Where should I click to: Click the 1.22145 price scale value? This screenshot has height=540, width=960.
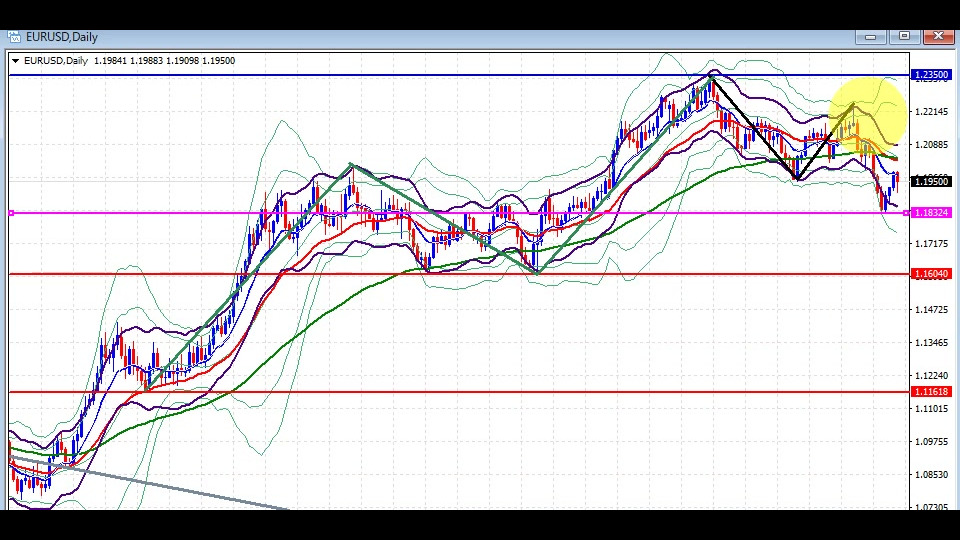click(931, 111)
